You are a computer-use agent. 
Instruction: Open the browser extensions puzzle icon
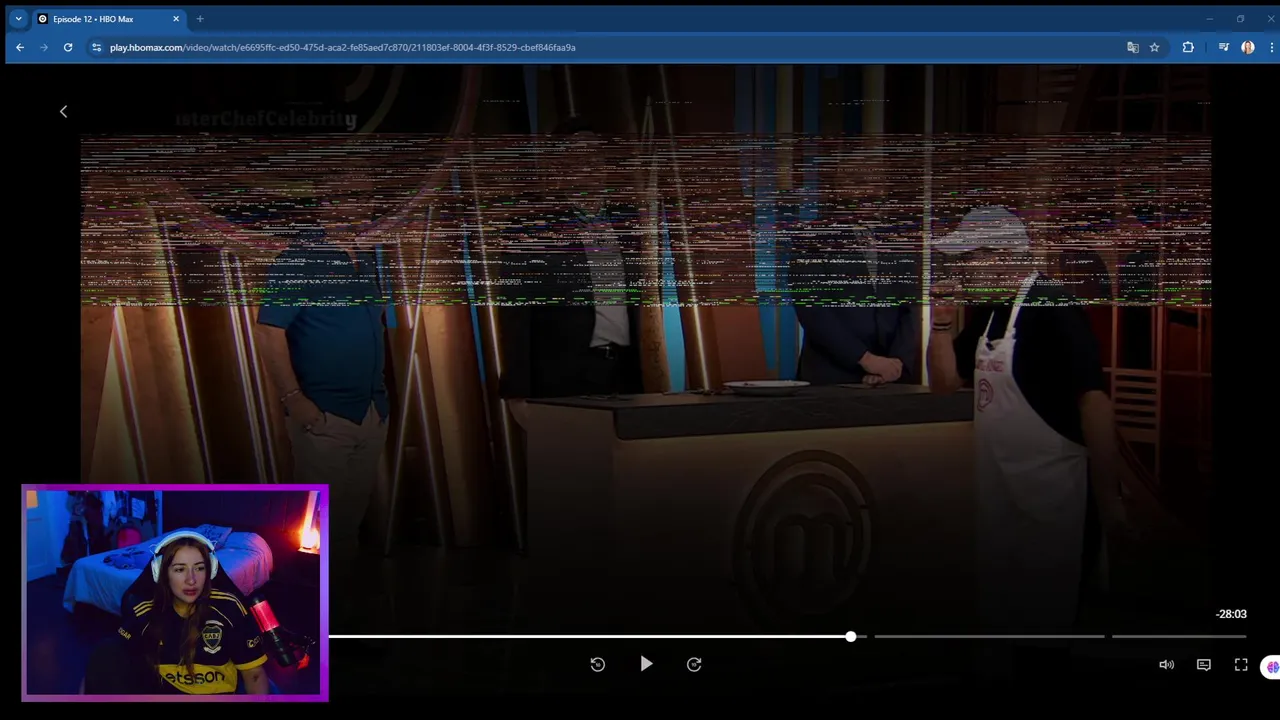pos(1188,47)
